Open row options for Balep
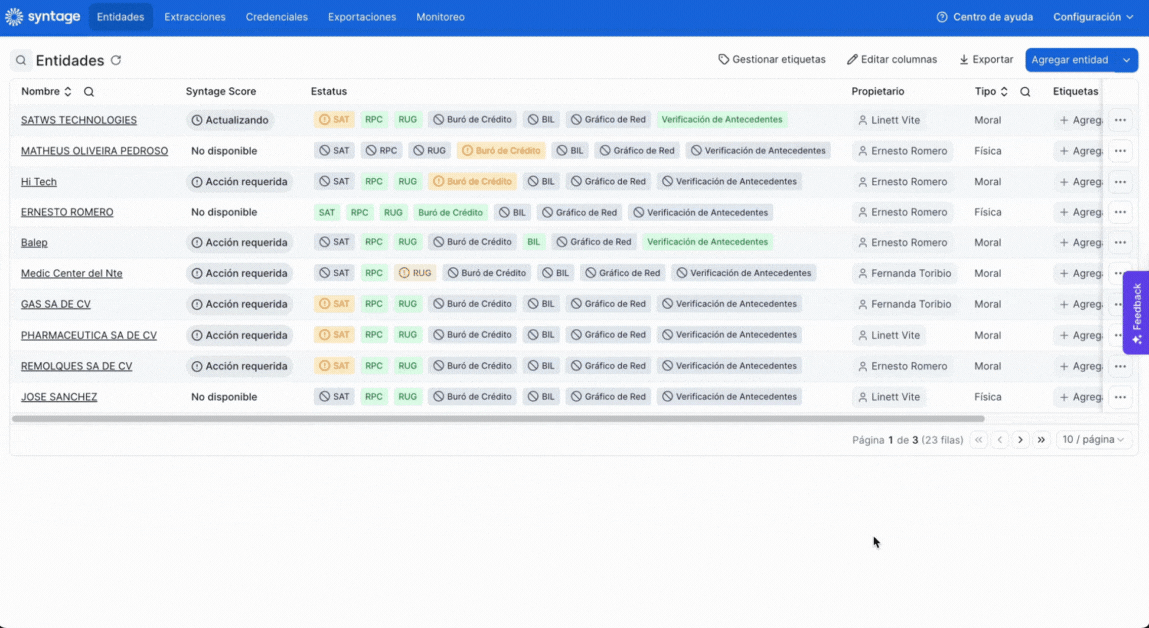 (x=1120, y=243)
